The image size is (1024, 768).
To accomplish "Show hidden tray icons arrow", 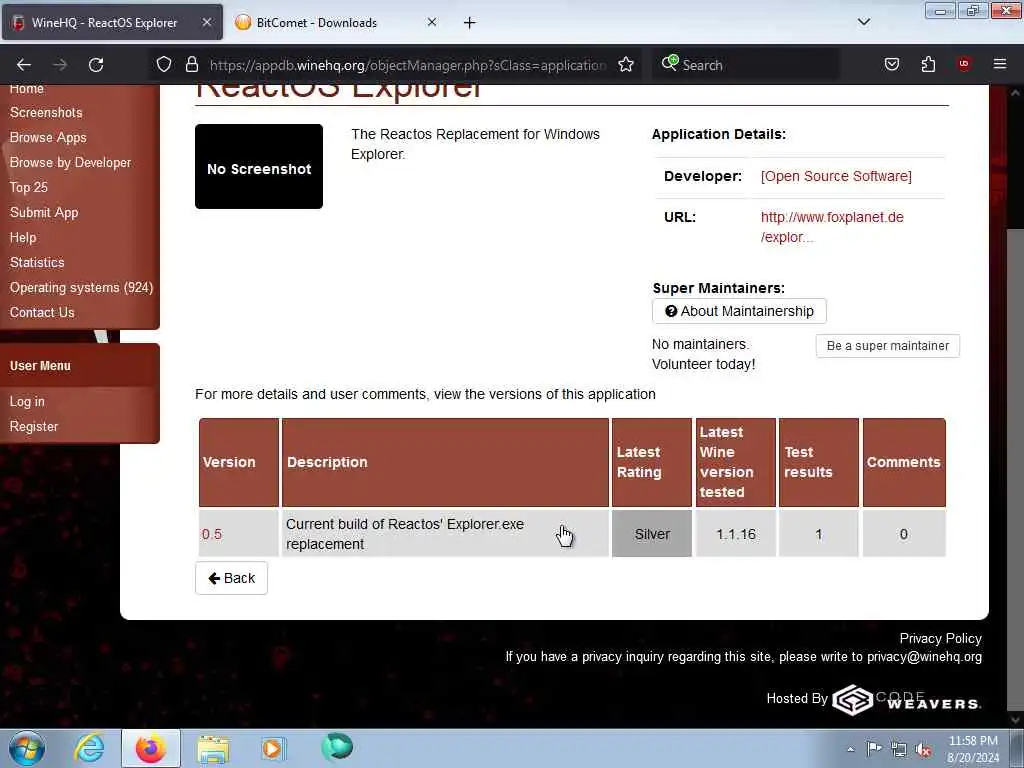I will click(x=850, y=749).
